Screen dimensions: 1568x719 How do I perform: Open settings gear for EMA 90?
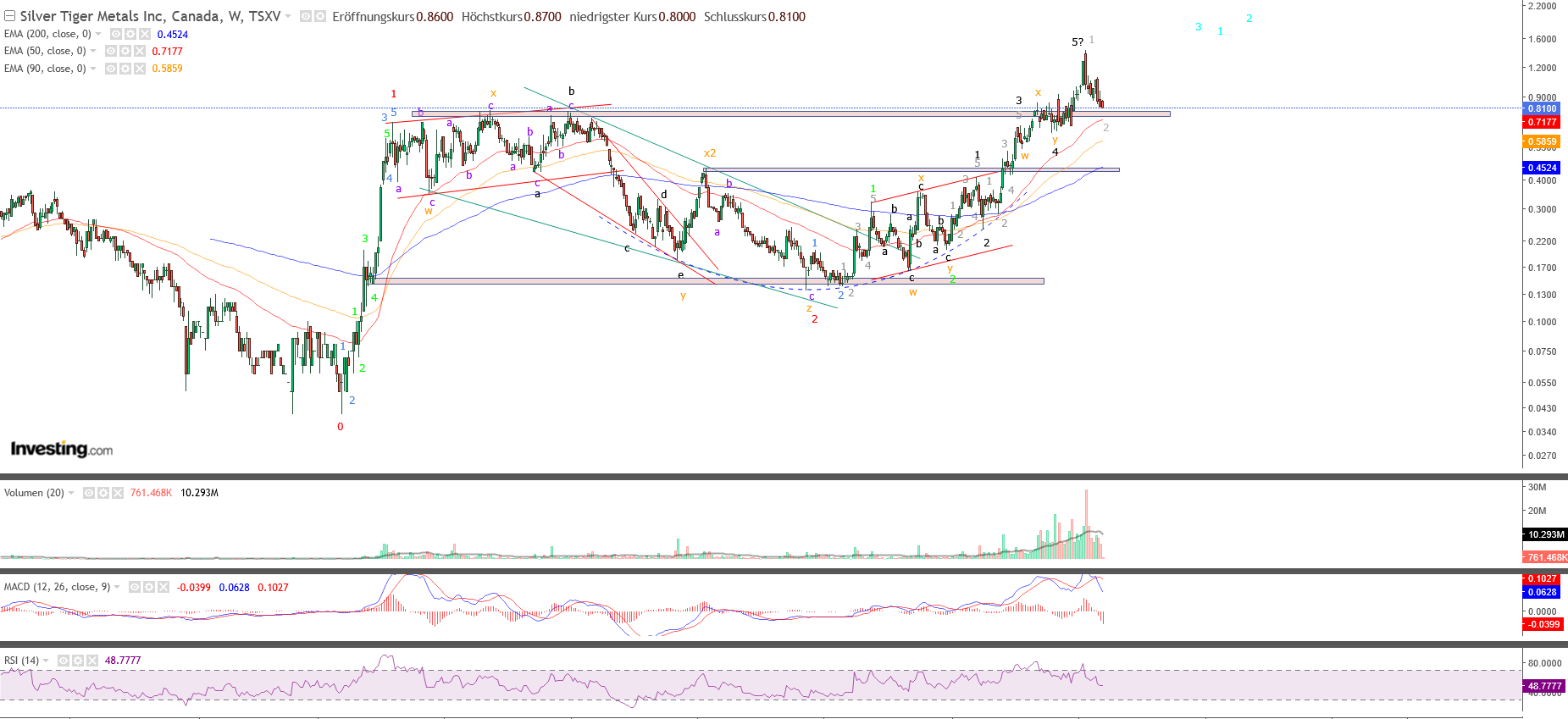125,69
